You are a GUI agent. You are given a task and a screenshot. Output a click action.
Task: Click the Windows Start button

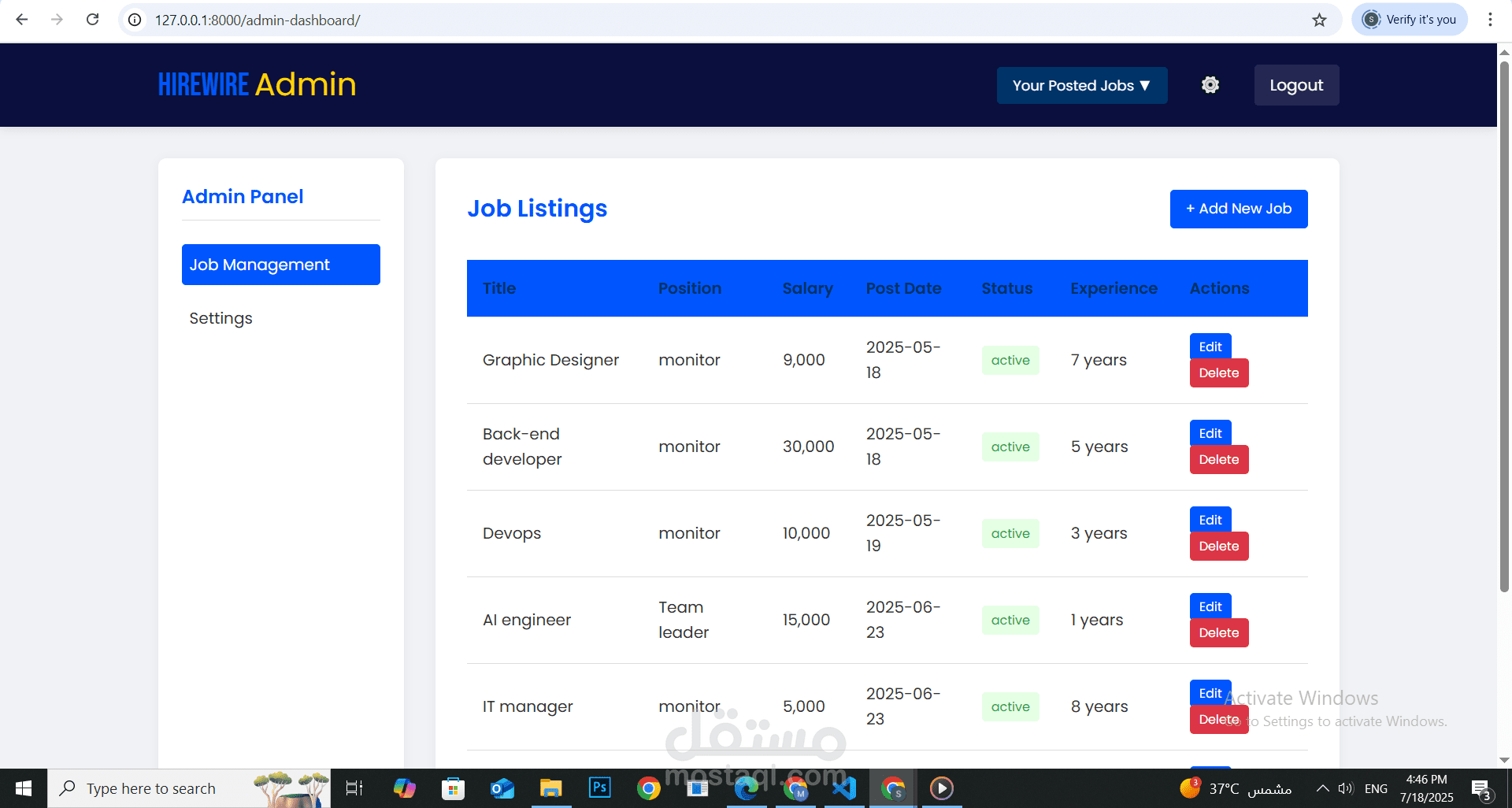pos(24,788)
